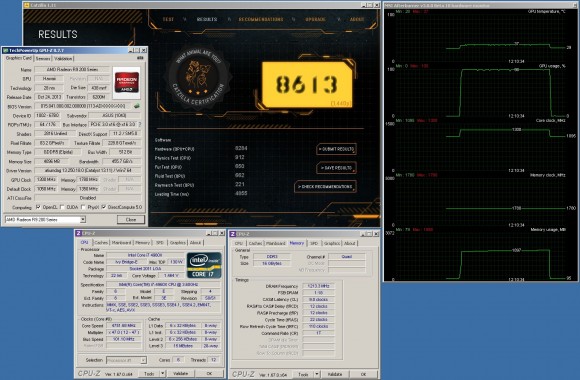580x380 pixels.
Task: Click the GPU-Z Name field 'AMD Radeon R9 200 Series'
Action: tap(72, 69)
